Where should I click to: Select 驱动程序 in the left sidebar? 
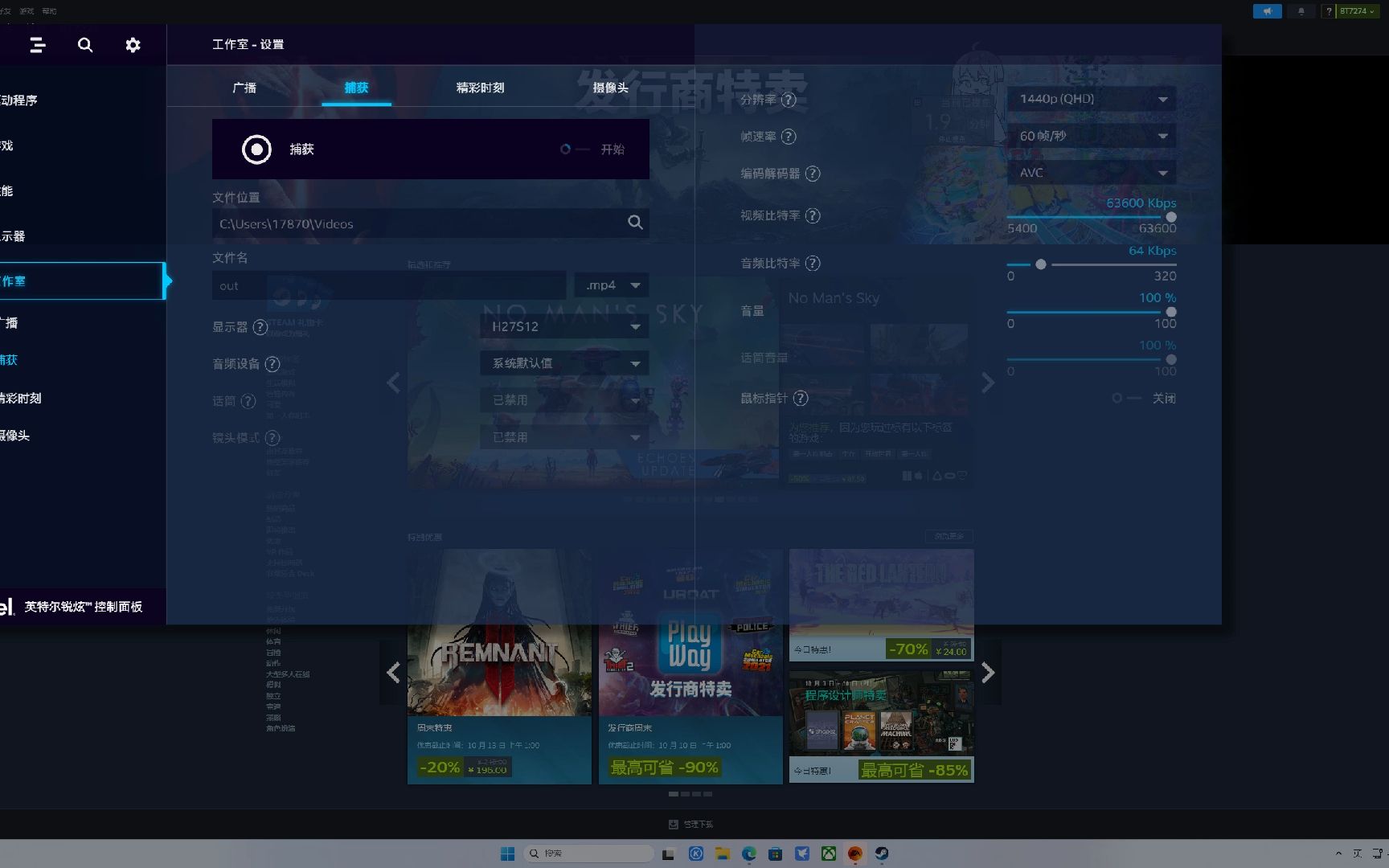click(x=19, y=100)
